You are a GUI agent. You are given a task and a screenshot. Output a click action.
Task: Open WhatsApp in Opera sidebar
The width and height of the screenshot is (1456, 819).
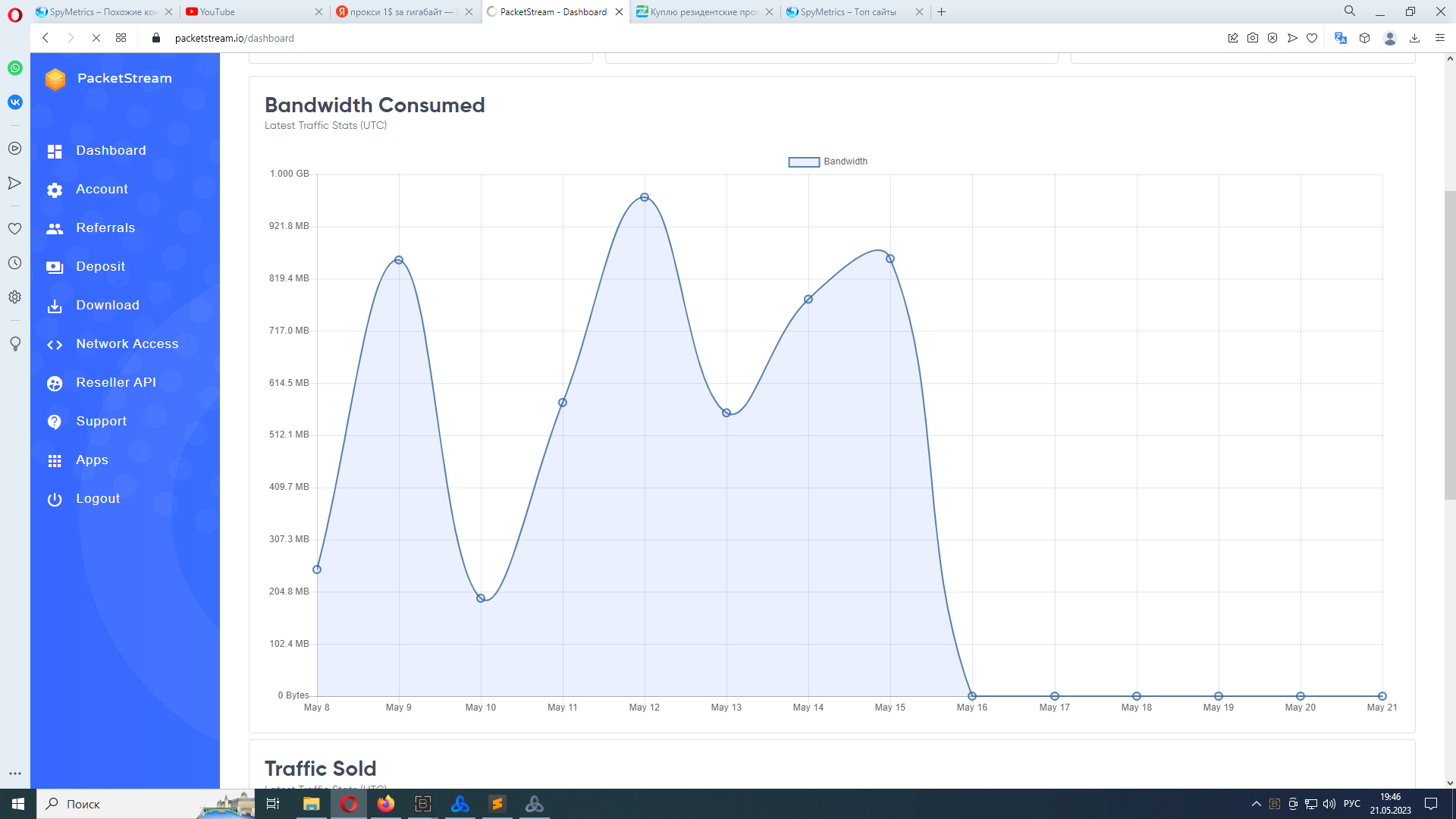click(x=15, y=68)
